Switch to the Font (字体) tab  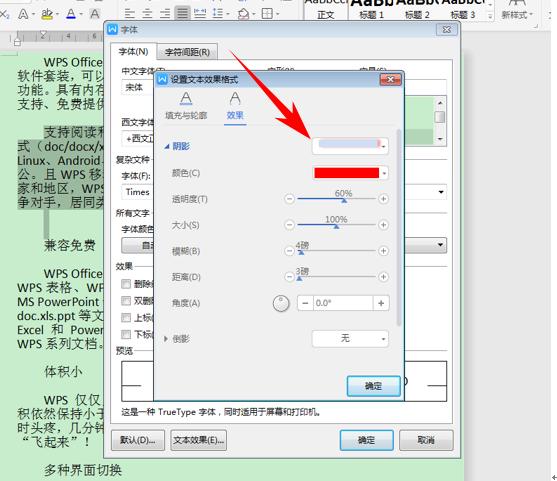click(x=133, y=52)
